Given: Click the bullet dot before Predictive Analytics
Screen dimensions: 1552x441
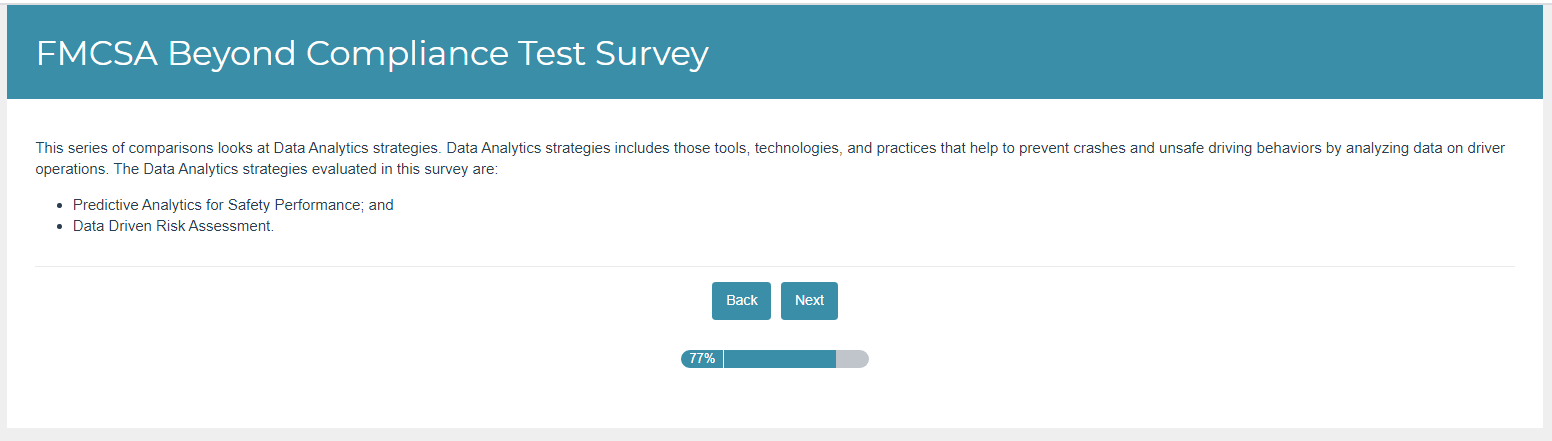Looking at the screenshot, I should pyautogui.click(x=62, y=205).
